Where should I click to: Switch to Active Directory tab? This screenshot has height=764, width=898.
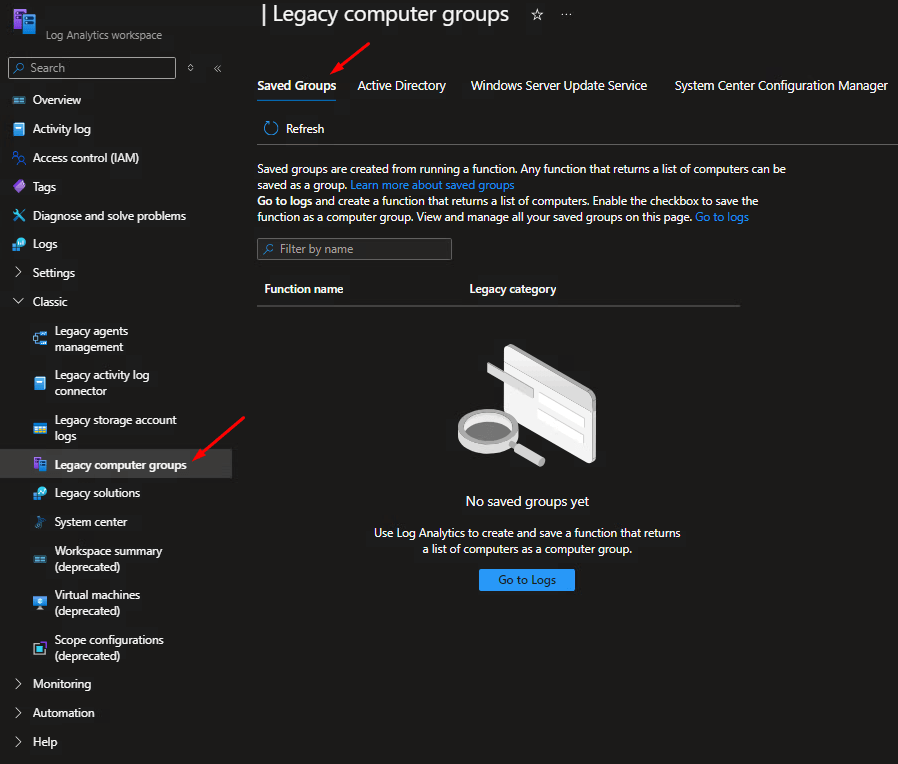(x=401, y=86)
